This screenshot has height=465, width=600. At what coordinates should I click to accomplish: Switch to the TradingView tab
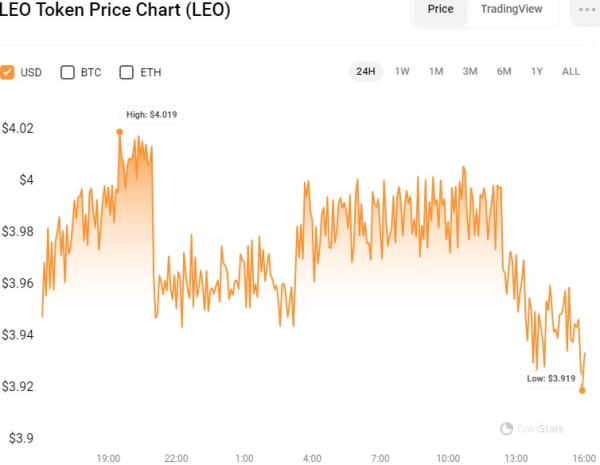(511, 9)
